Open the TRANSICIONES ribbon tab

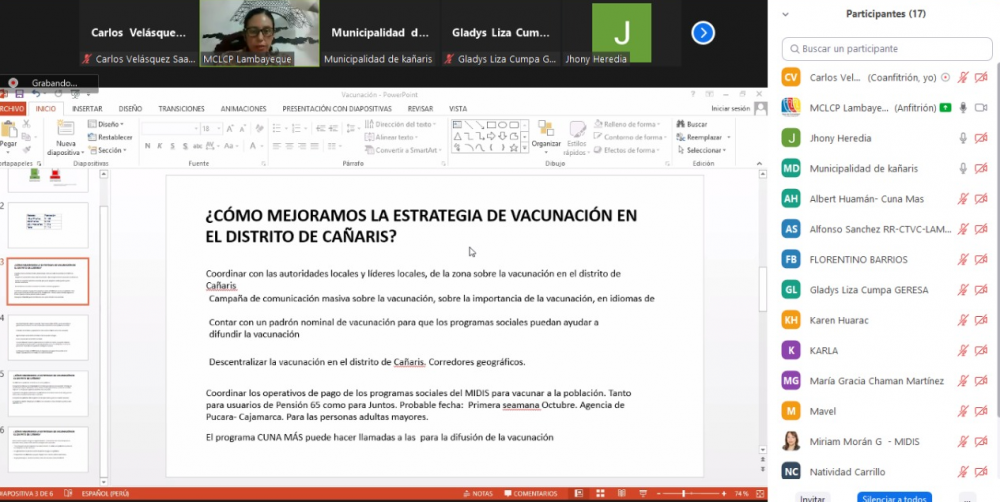pos(181,108)
